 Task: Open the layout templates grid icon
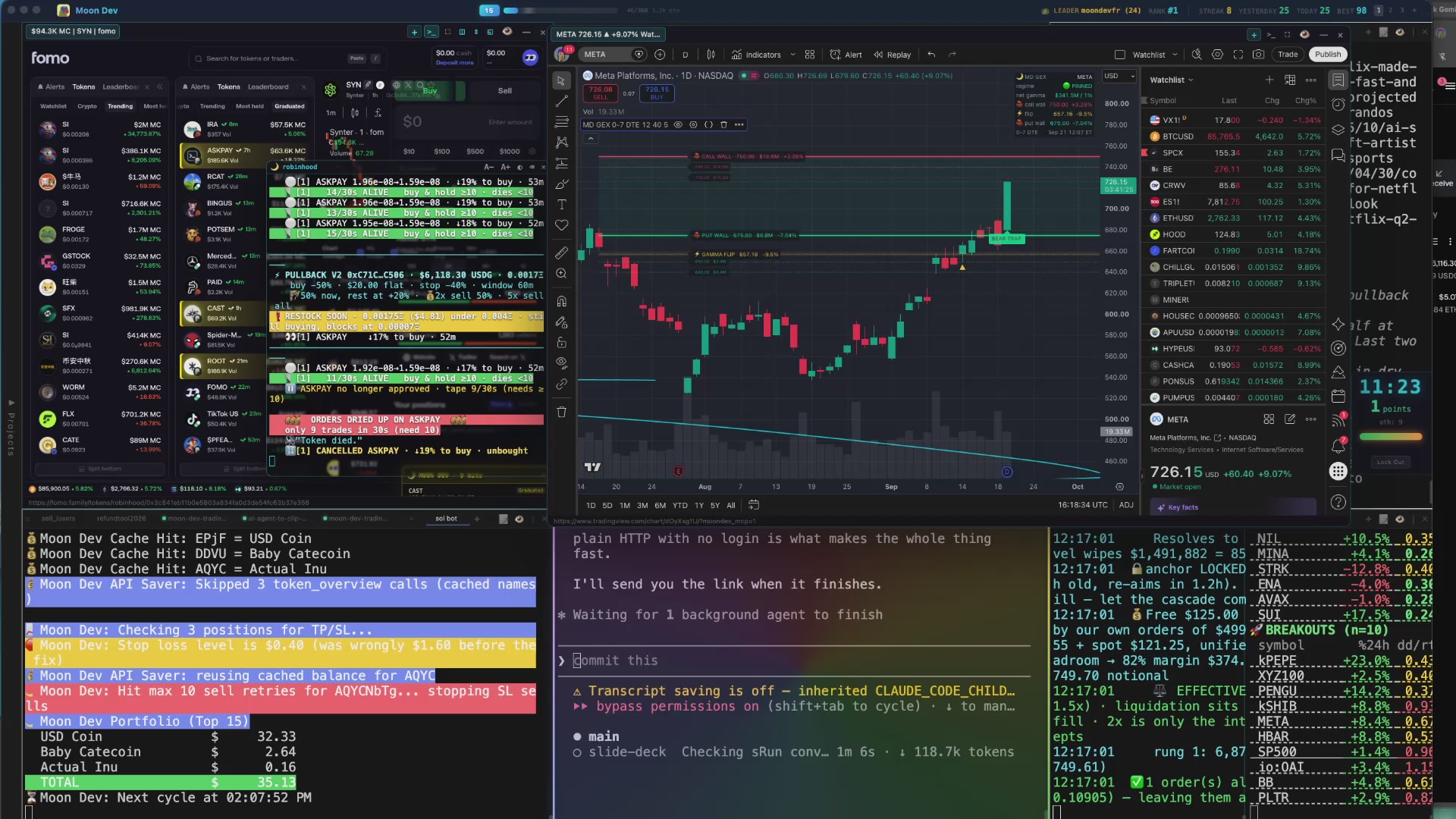pyautogui.click(x=810, y=55)
